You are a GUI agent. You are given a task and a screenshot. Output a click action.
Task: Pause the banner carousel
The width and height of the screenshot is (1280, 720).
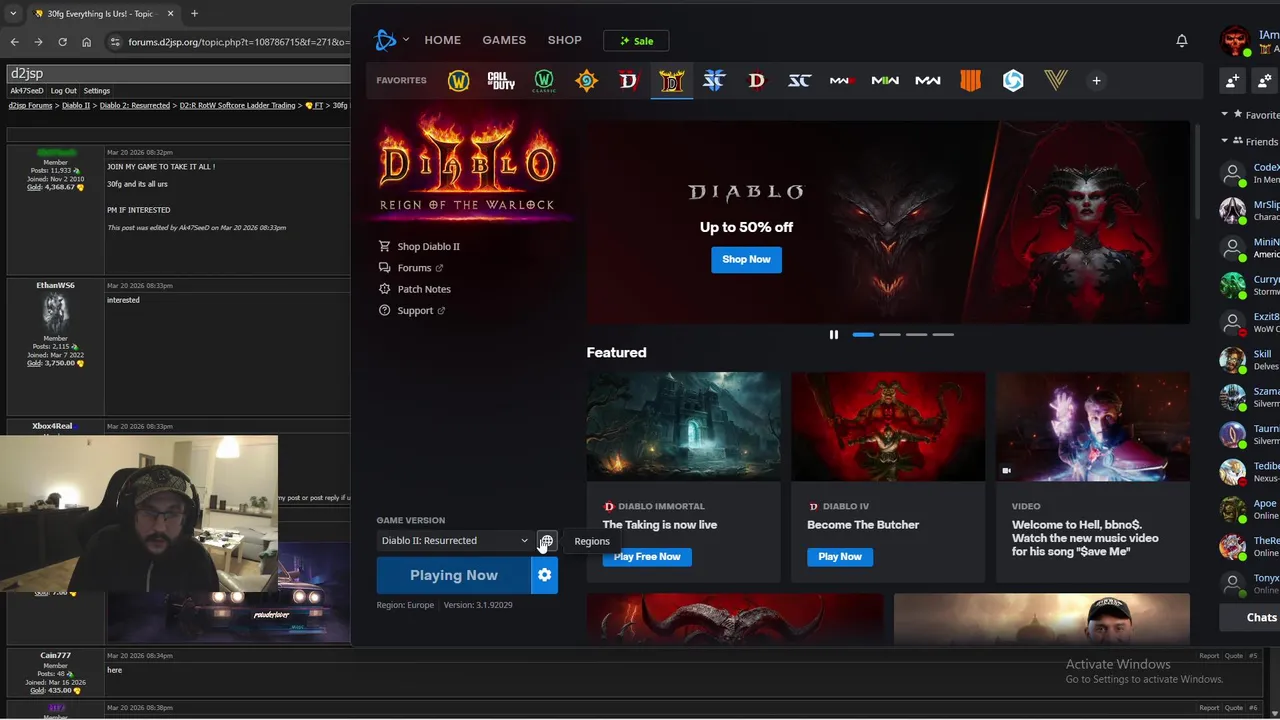pyautogui.click(x=833, y=335)
